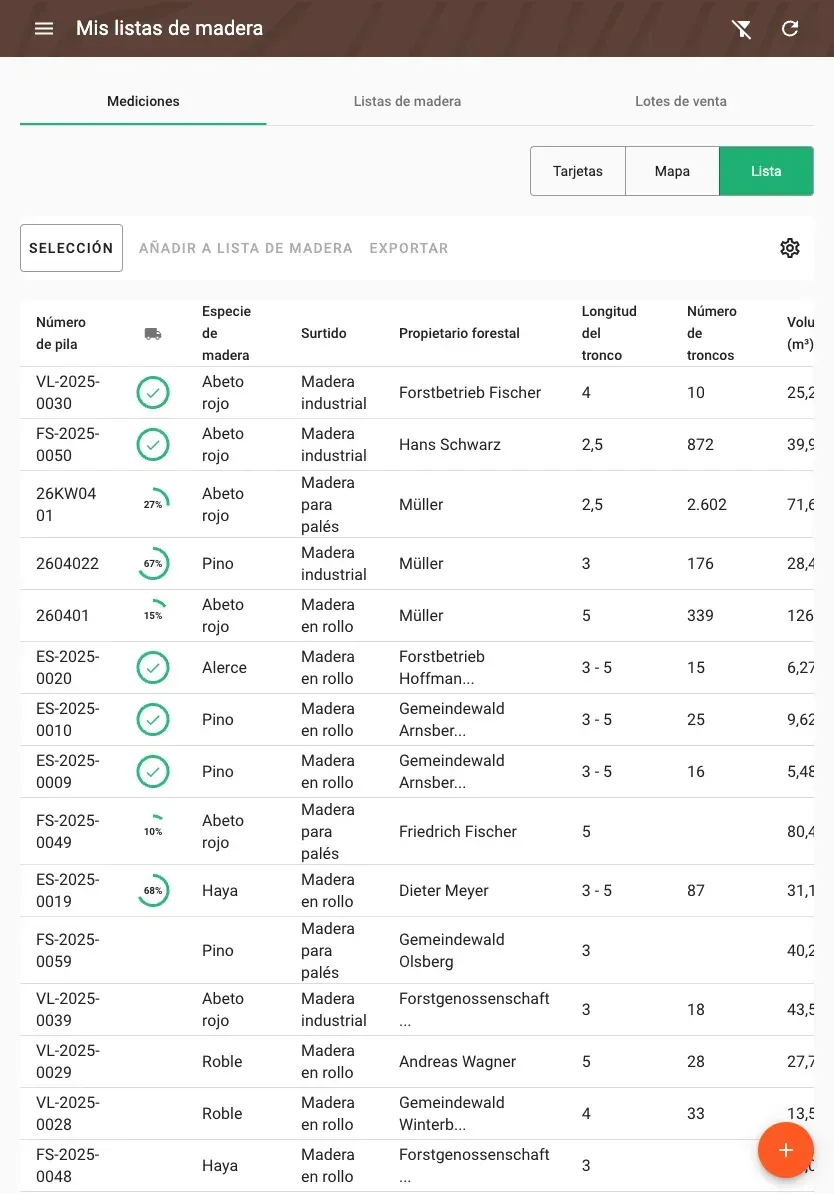Select the Lista view

[766, 171]
